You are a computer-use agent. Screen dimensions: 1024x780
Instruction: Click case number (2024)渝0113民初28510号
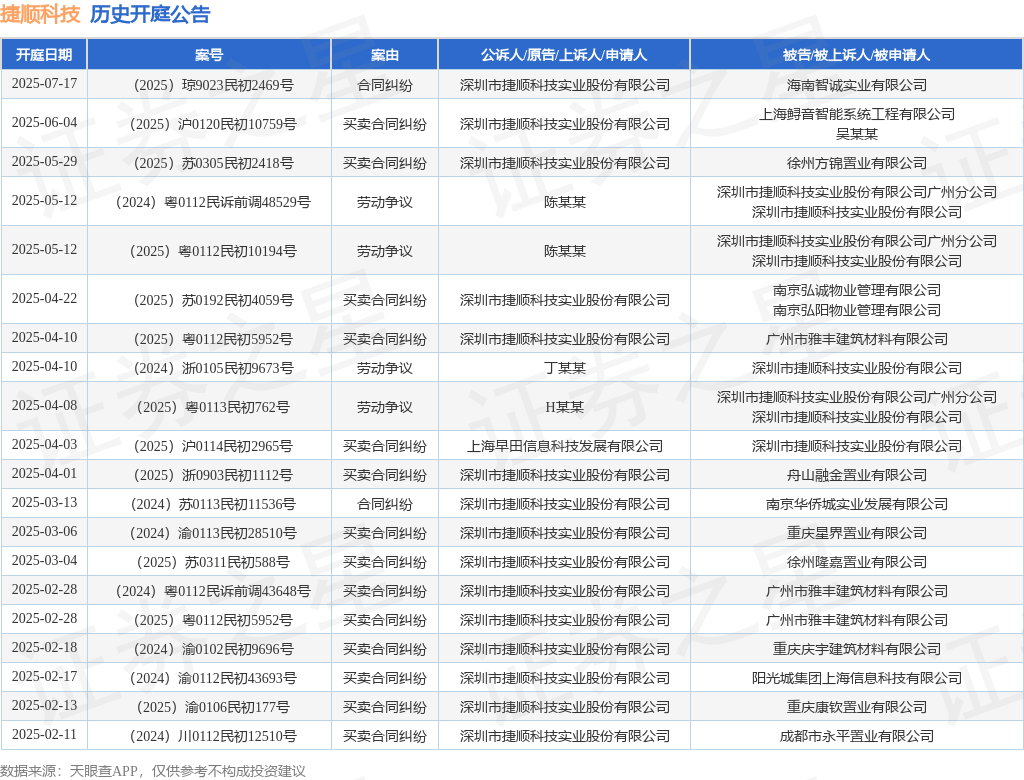pos(213,534)
